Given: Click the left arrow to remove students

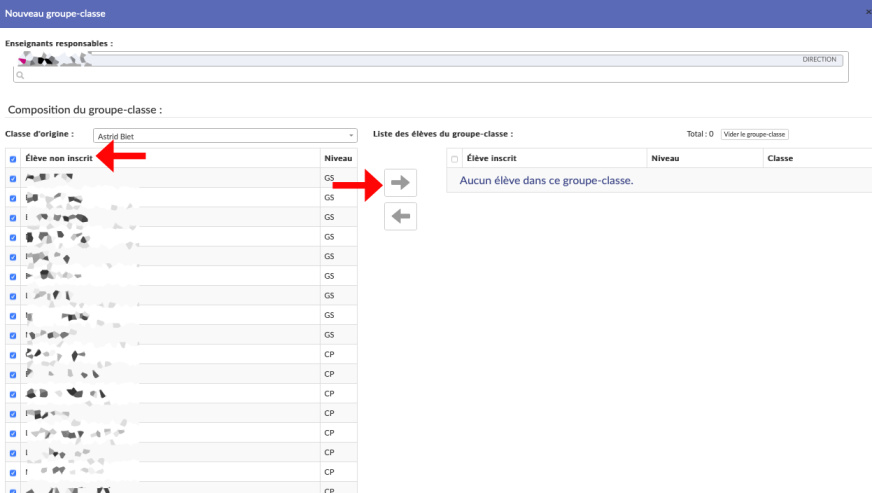Looking at the screenshot, I should click(400, 217).
